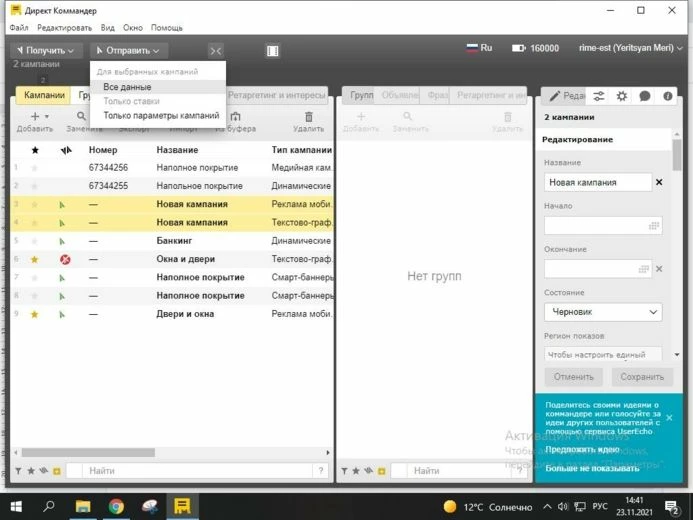Screen dimensions: 693x520
Task: Click the points balance 160000 indicator
Action: click(x=535, y=48)
